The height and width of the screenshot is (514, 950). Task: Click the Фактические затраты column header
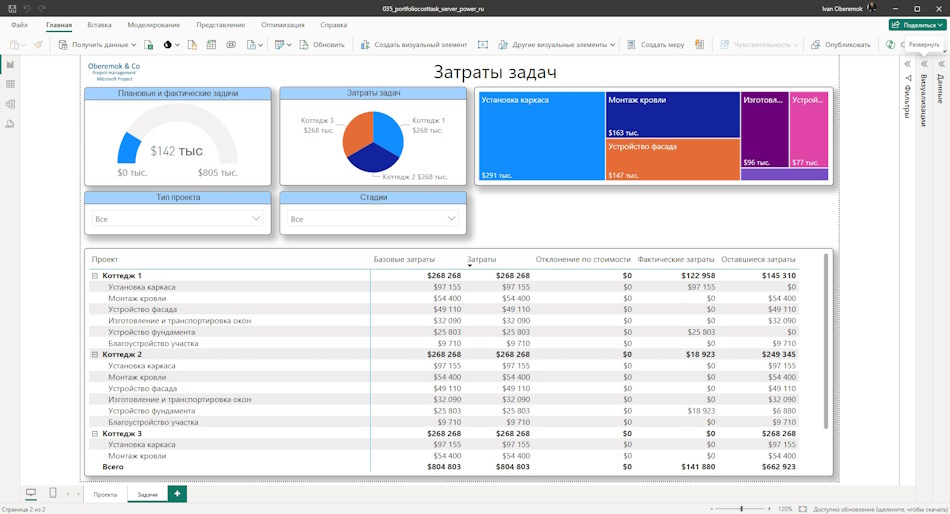676,259
